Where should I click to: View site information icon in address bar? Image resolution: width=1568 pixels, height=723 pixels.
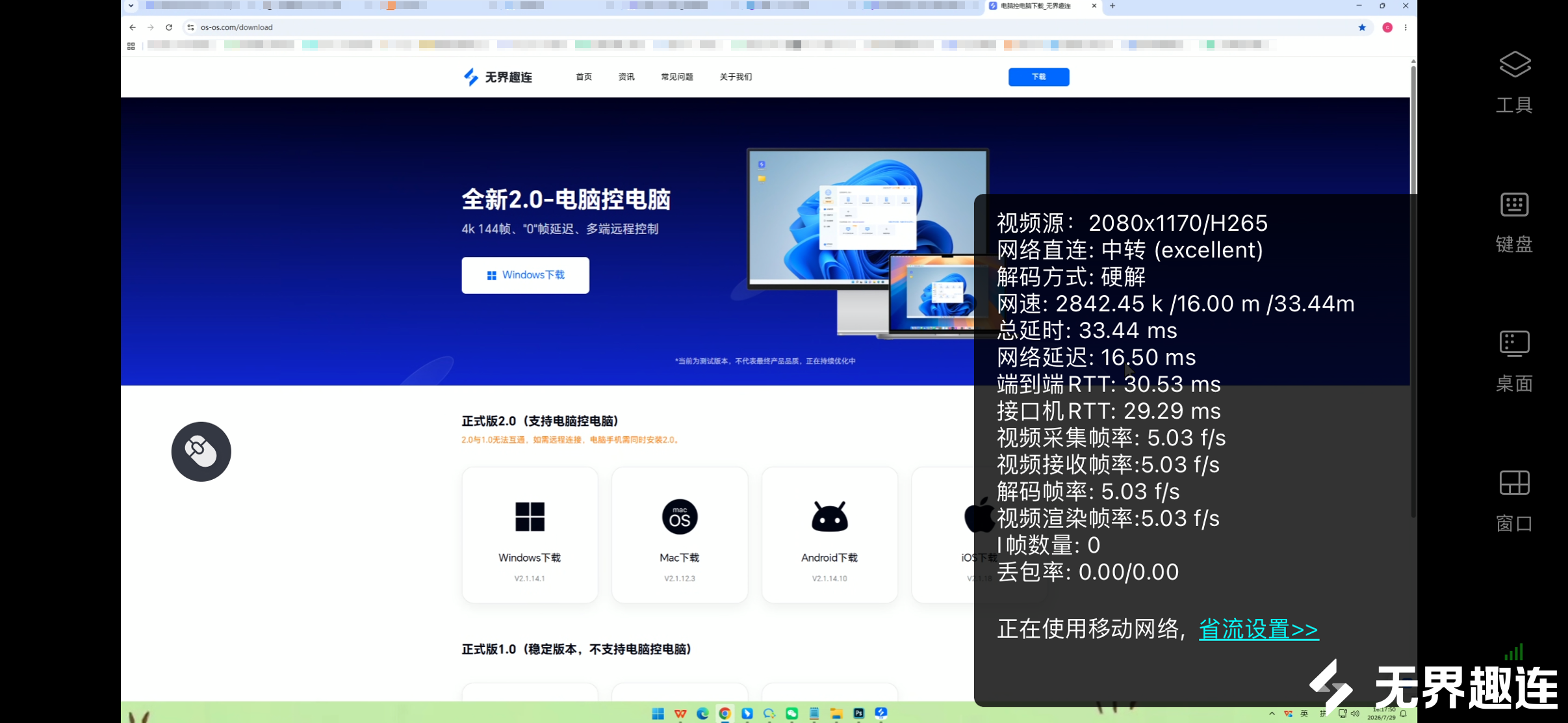coord(190,27)
